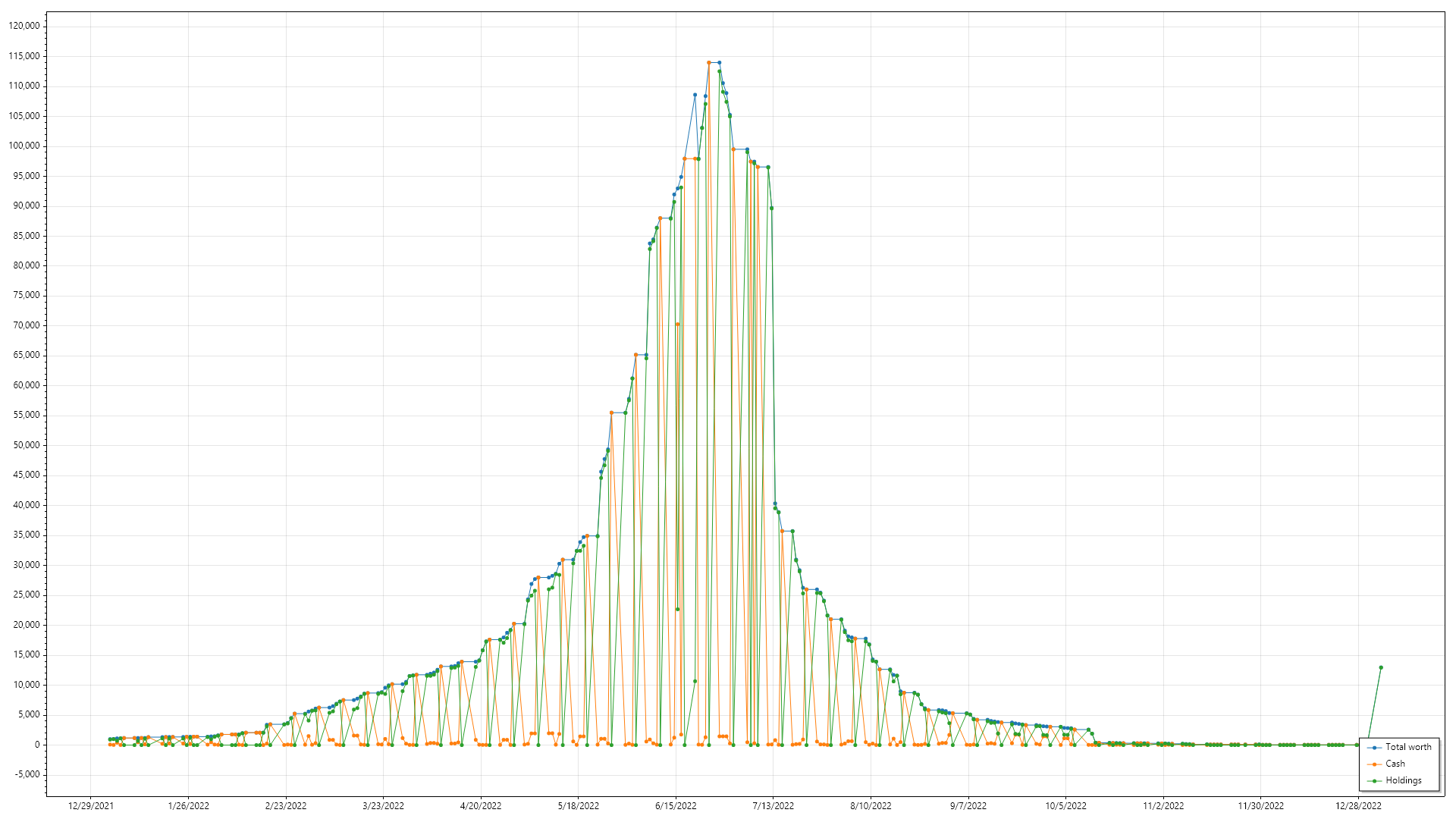Click the 50,000 y-axis label

pyautogui.click(x=27, y=445)
